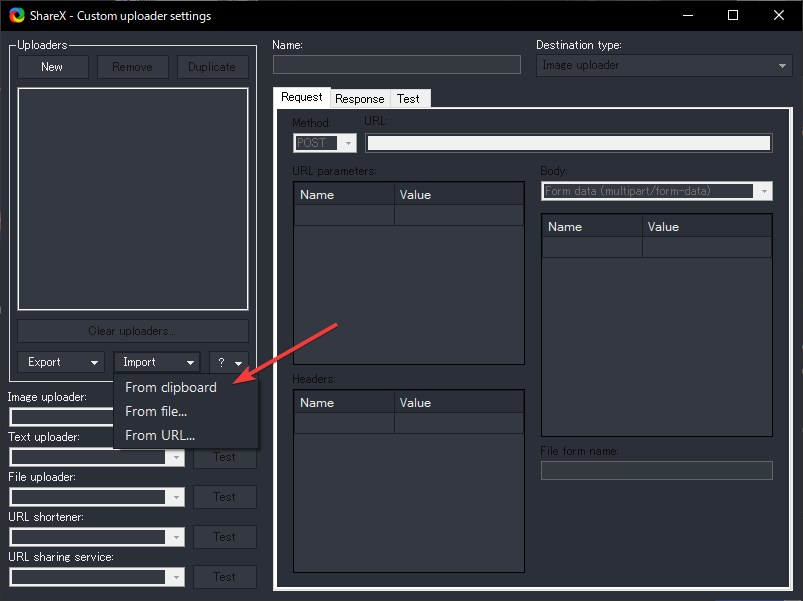Screen dimensions: 803x601
Task: Click the Remove uploader button
Action: point(133,67)
